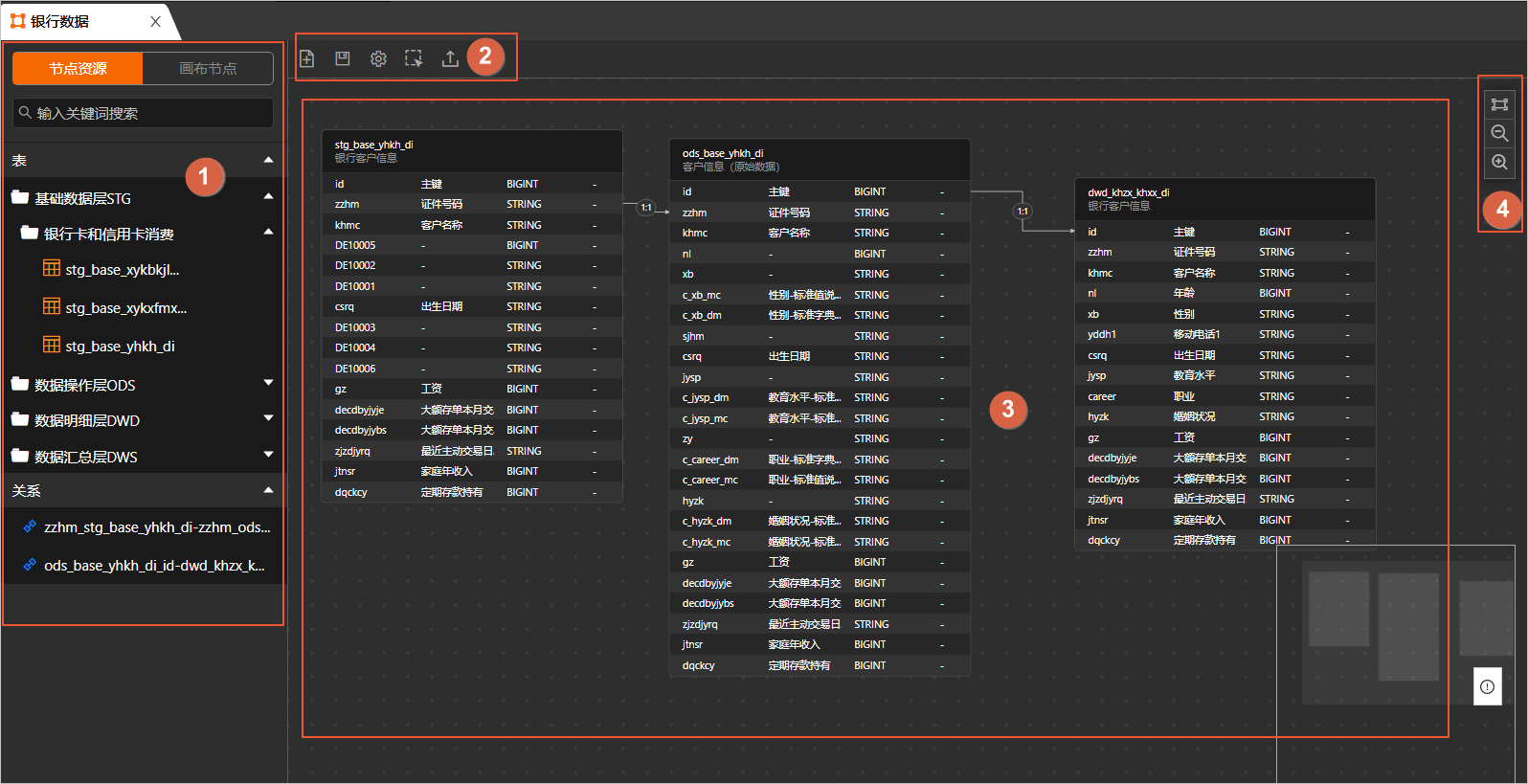1528x784 pixels.
Task: Collapse the 关系 section arrow
Action: coord(268,490)
